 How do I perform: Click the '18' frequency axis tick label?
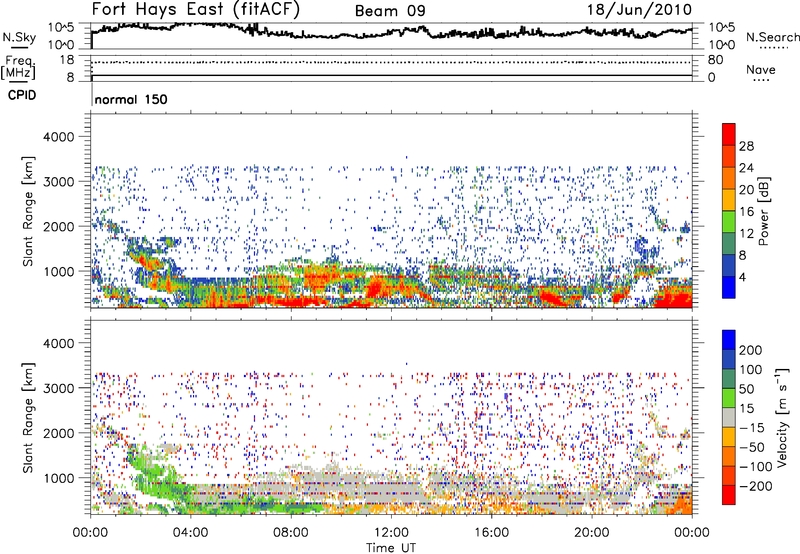tap(67, 60)
